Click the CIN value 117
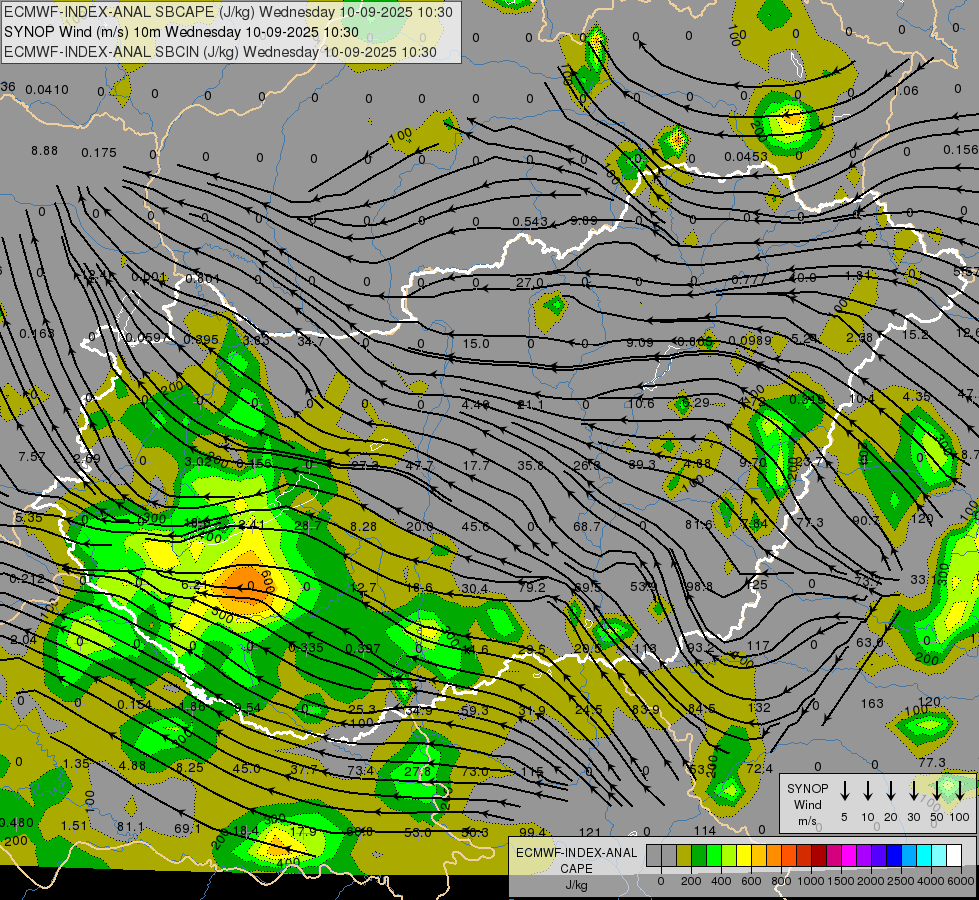This screenshot has width=979, height=900. [x=758, y=646]
